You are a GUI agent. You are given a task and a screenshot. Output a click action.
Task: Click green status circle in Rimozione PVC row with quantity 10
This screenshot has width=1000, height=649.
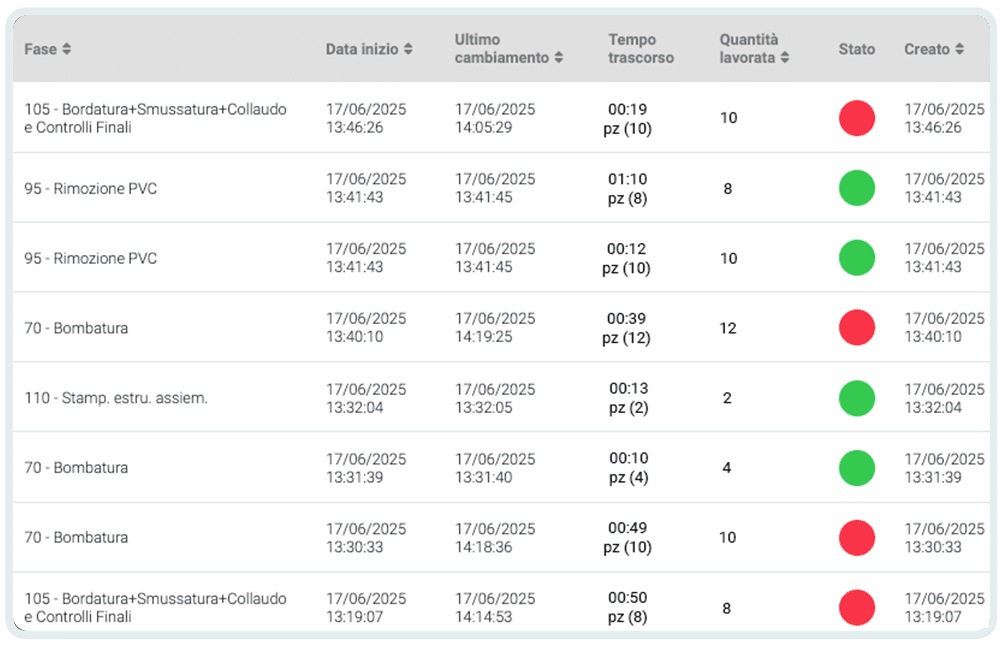(x=856, y=258)
